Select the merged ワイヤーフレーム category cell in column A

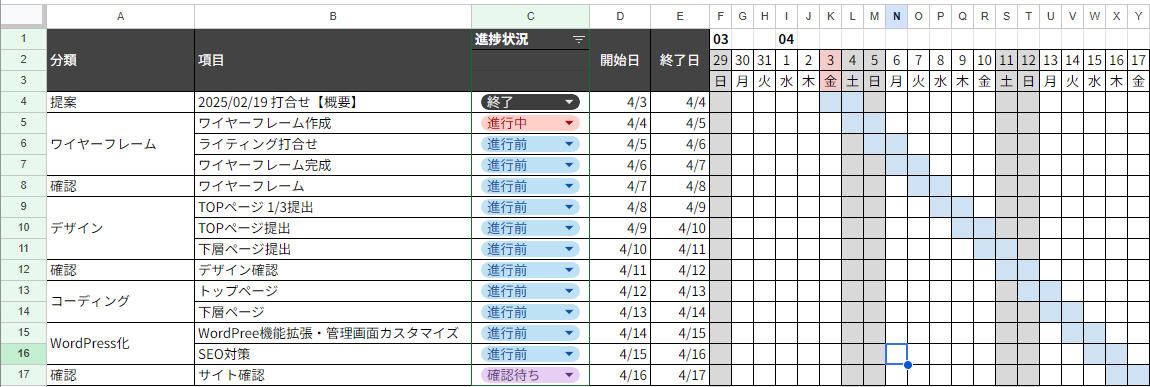(x=120, y=144)
